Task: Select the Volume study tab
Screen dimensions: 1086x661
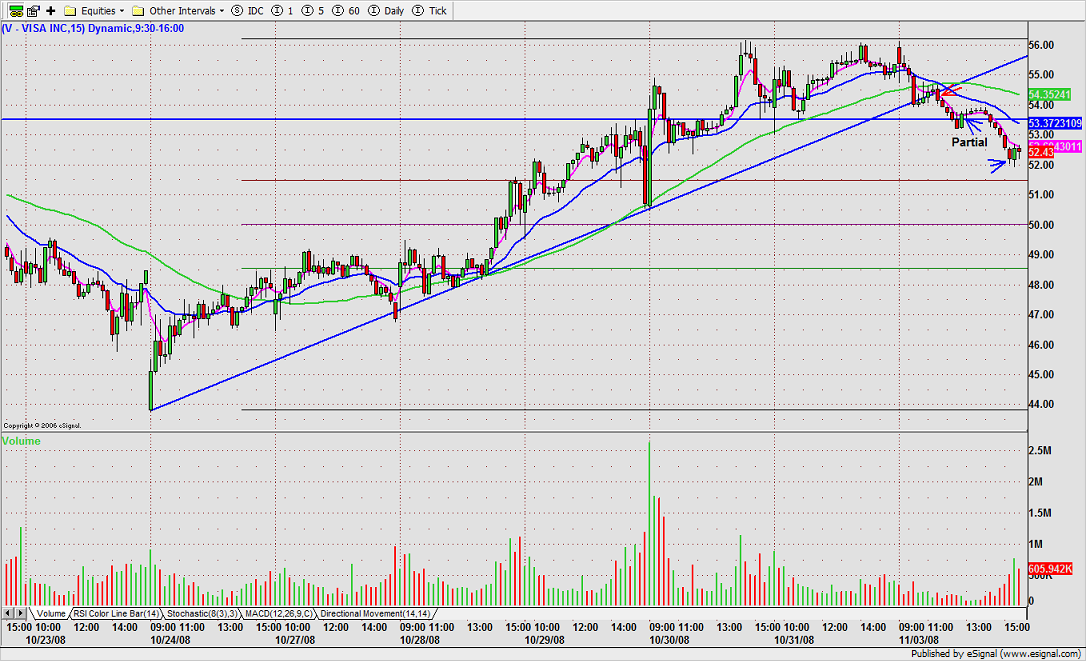Action: (x=51, y=613)
